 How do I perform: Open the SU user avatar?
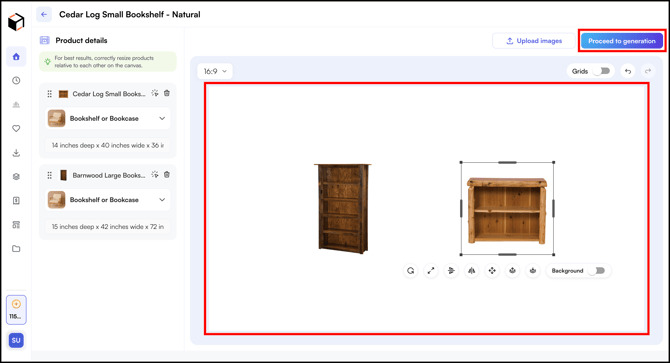(x=16, y=340)
